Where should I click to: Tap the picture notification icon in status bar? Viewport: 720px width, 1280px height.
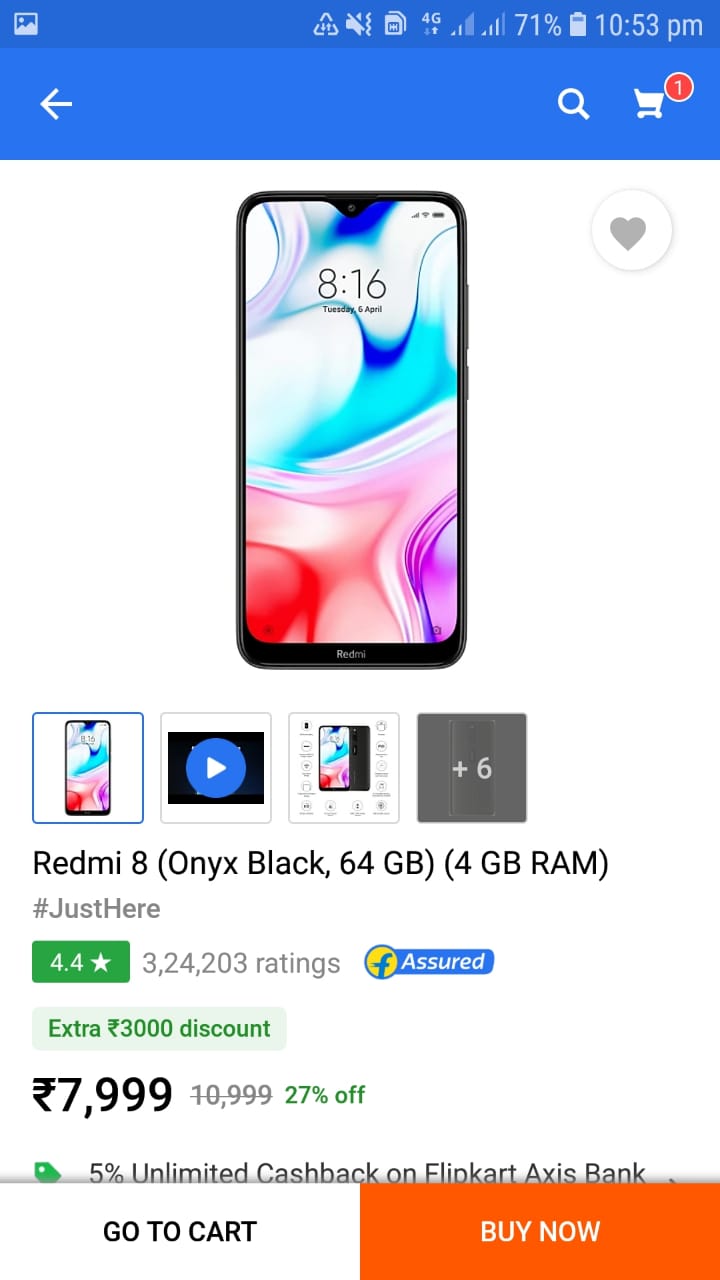(26, 24)
